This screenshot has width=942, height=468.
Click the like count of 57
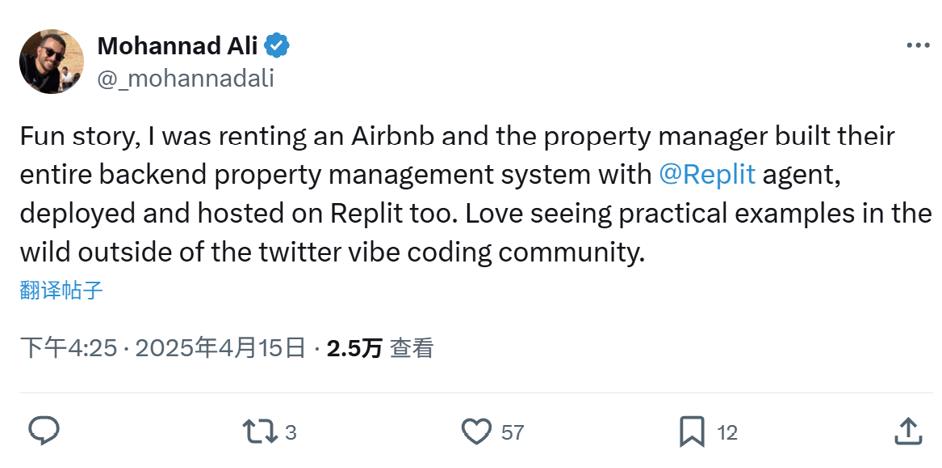512,432
